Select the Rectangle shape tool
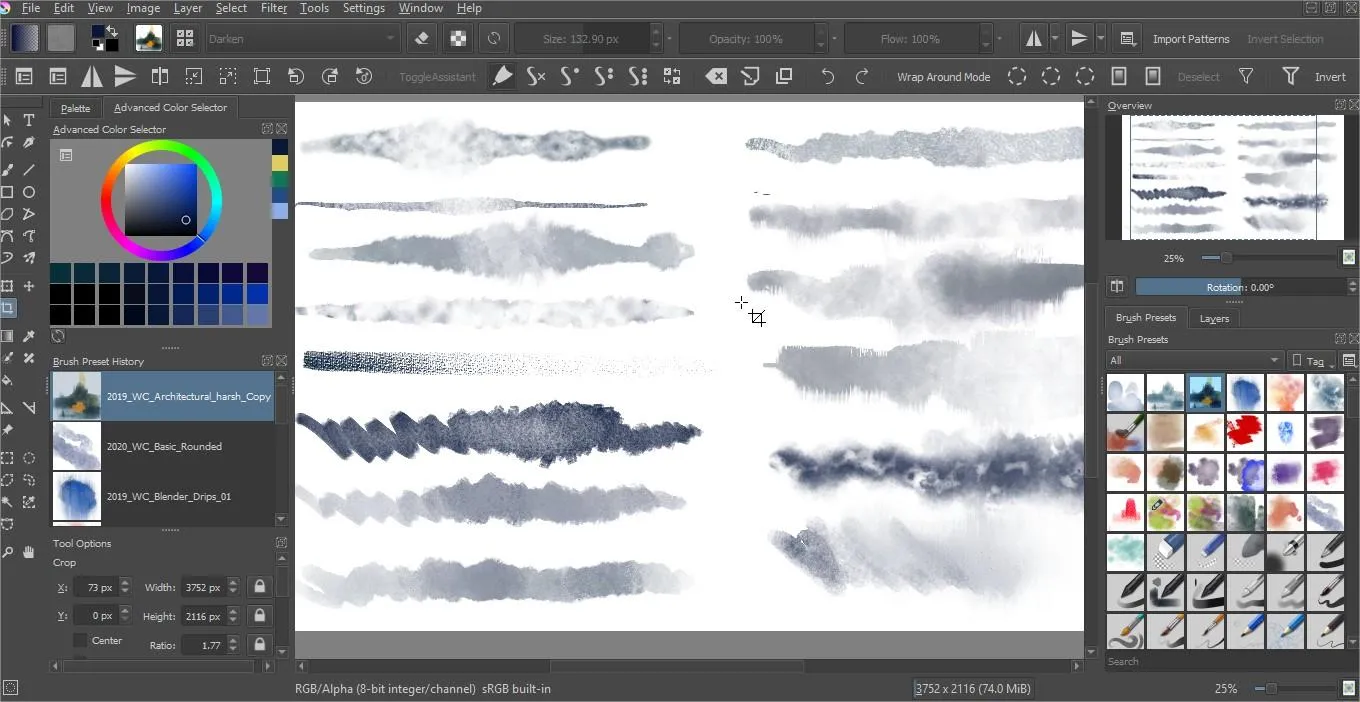The width and height of the screenshot is (1360, 702). tap(7, 192)
